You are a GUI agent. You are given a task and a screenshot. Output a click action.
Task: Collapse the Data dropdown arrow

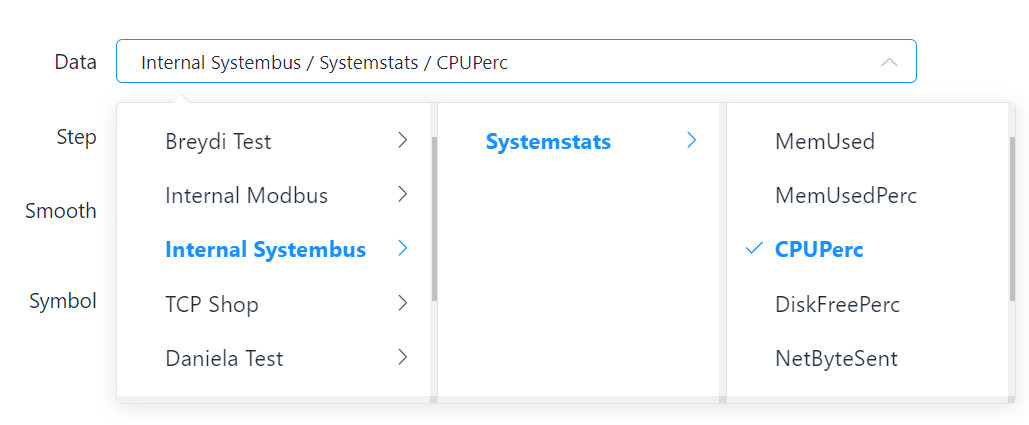point(889,62)
